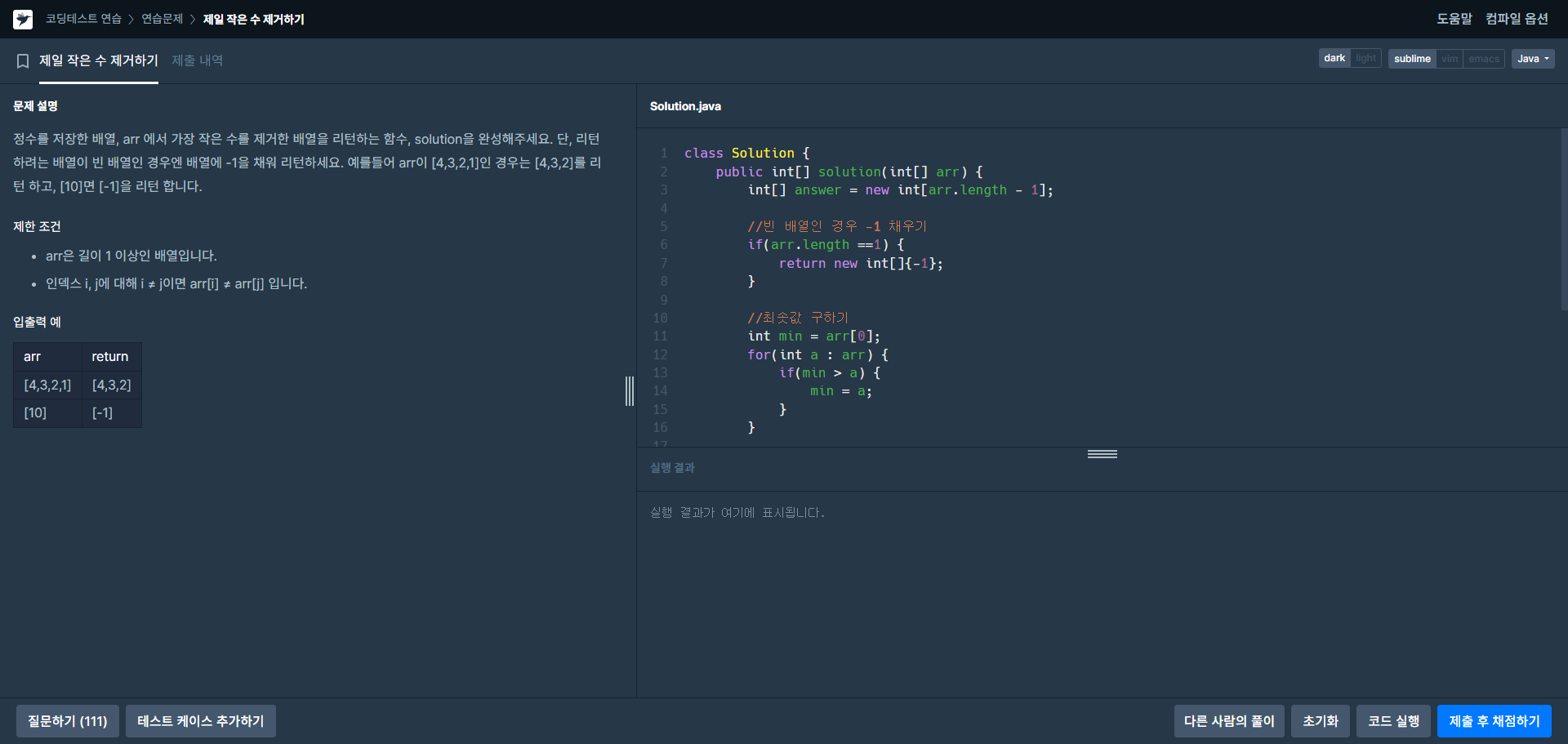Click the [-1] return cell
Screen dimensions: 1568x744
(x=112, y=413)
